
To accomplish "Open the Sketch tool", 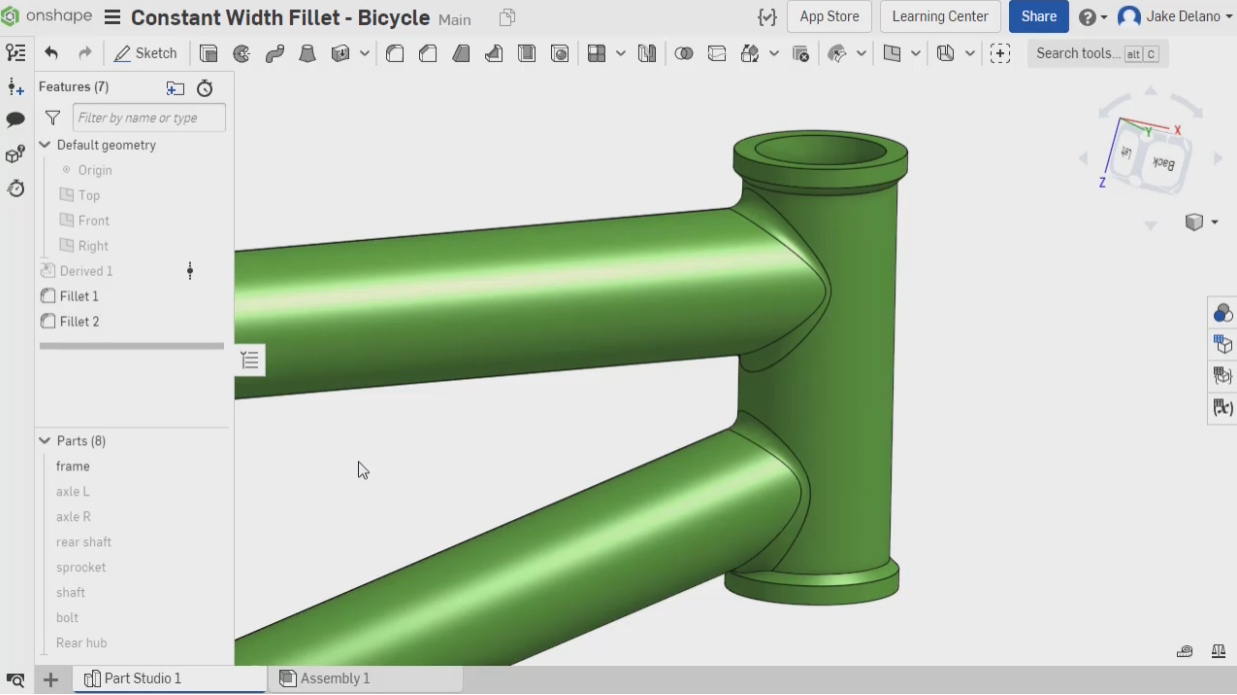I will coord(145,54).
